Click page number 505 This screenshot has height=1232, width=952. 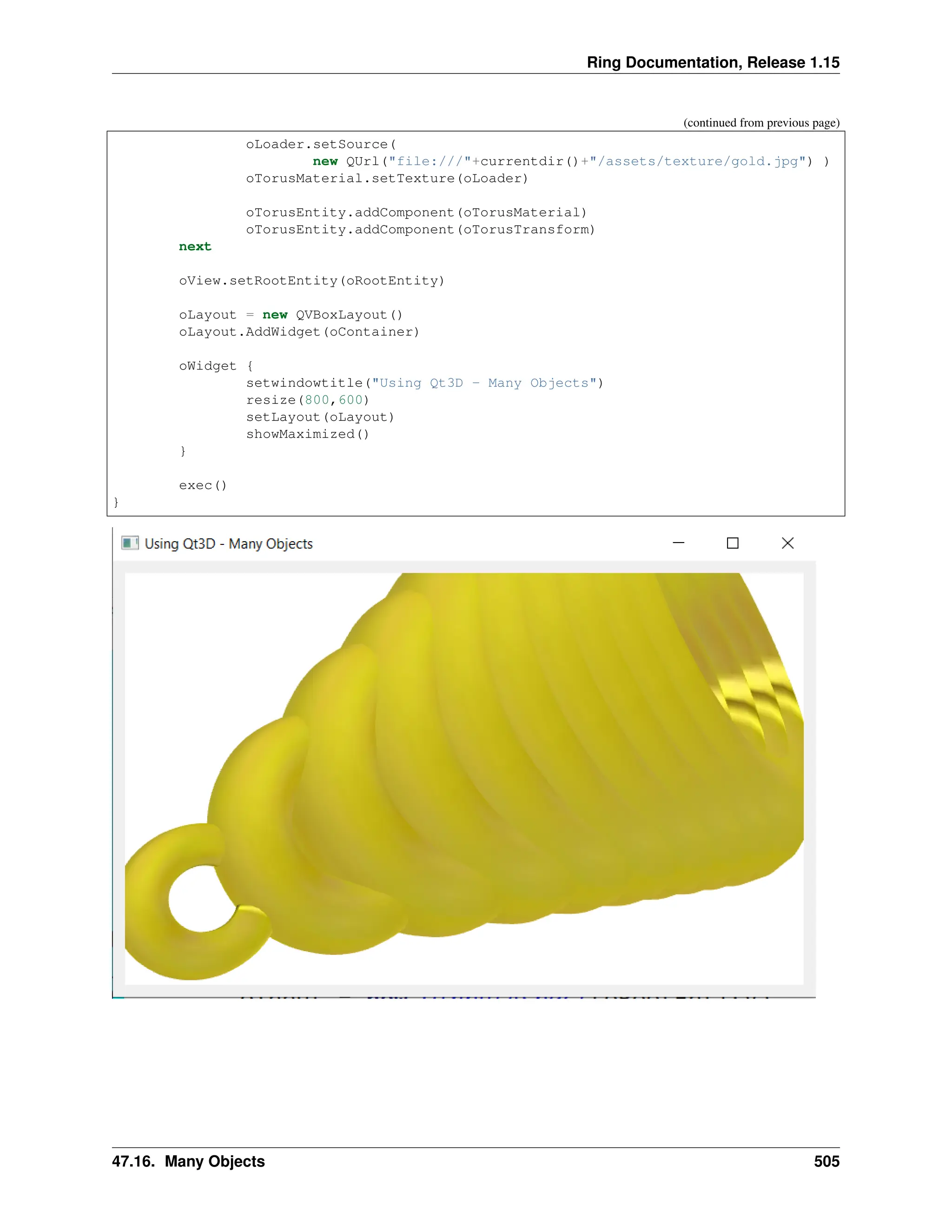(826, 1161)
